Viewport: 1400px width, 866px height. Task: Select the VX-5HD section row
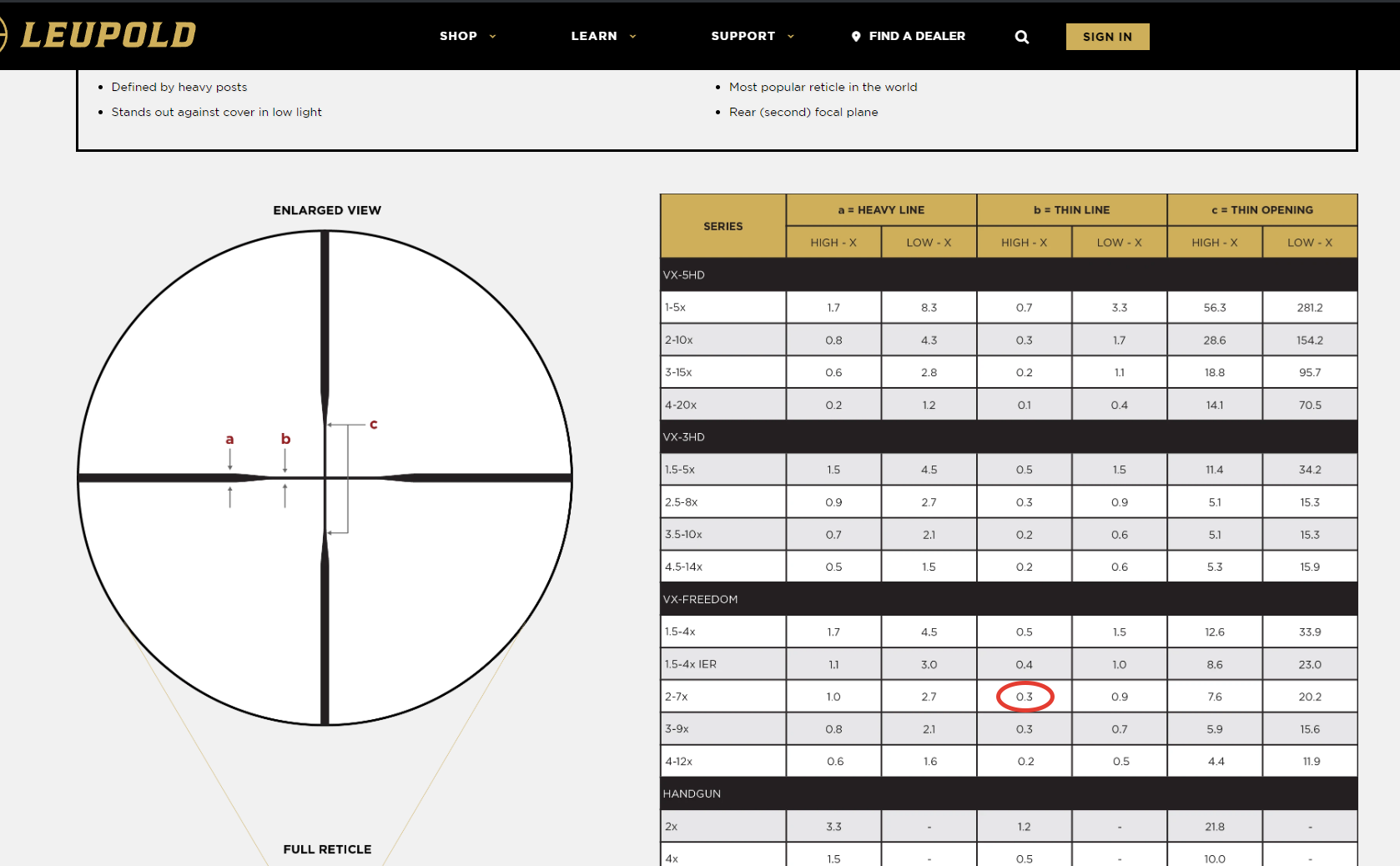pos(1009,274)
